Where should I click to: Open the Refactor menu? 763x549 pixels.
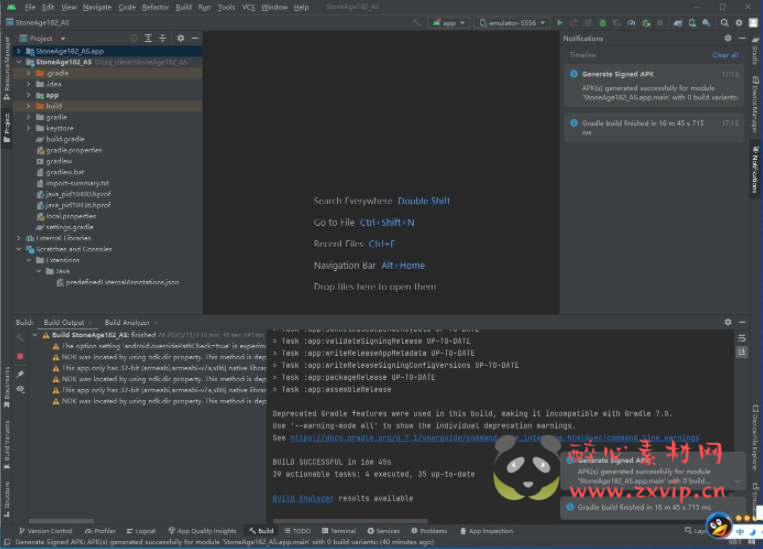point(155,7)
